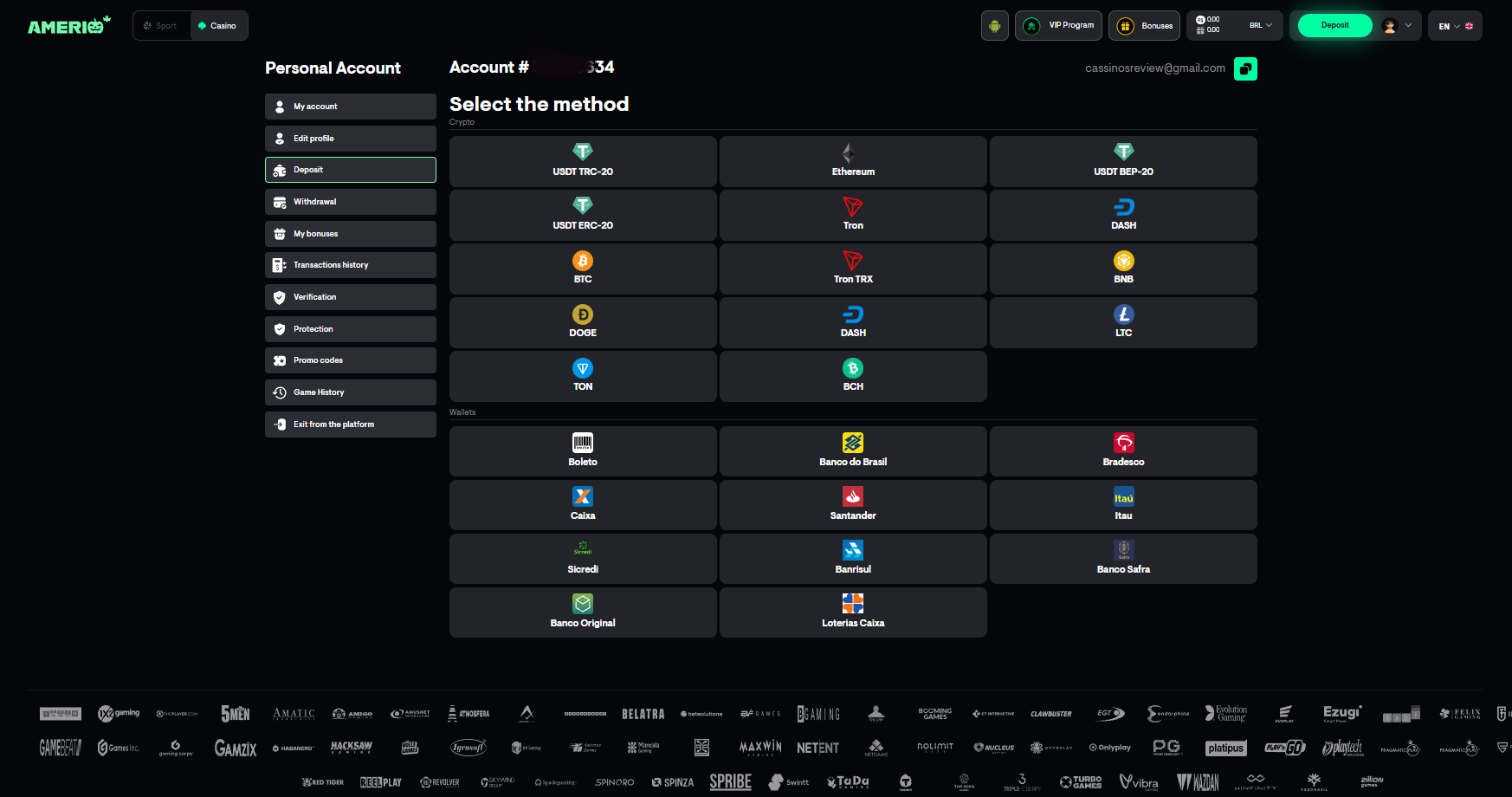Image resolution: width=1512 pixels, height=797 pixels.
Task: Select Sicredi wallet option
Action: (x=583, y=559)
